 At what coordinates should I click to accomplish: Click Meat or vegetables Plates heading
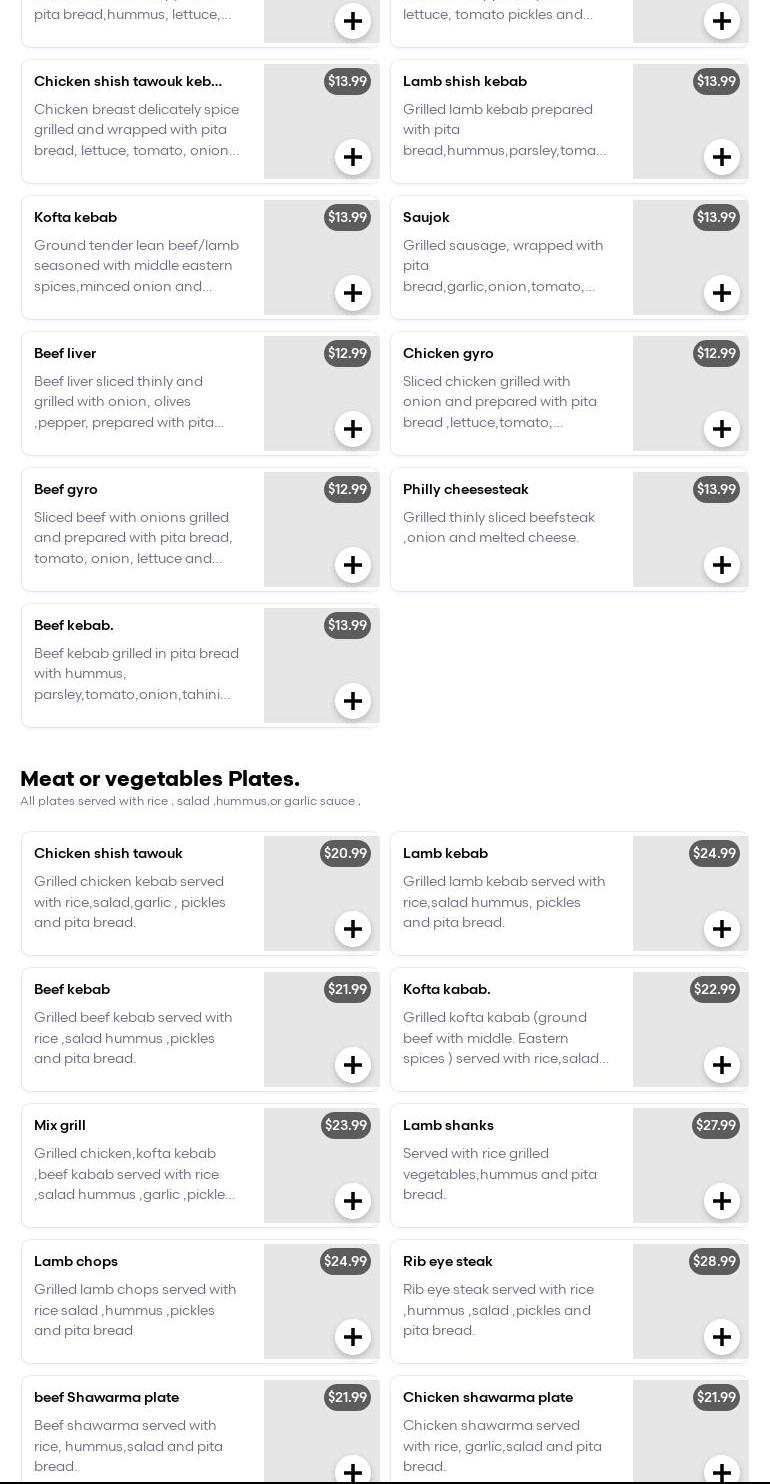[x=160, y=779]
